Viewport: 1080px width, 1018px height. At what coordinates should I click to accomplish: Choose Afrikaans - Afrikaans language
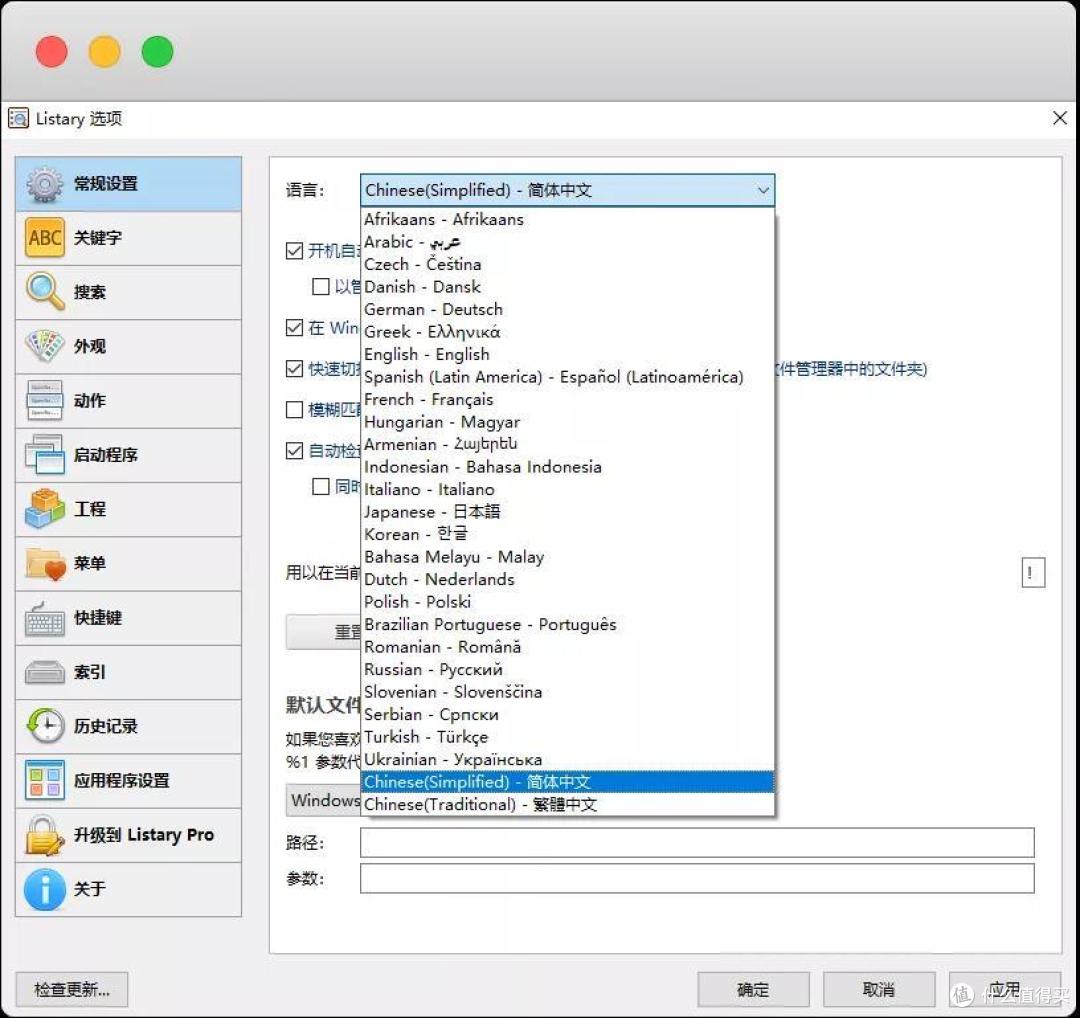pyautogui.click(x=568, y=220)
